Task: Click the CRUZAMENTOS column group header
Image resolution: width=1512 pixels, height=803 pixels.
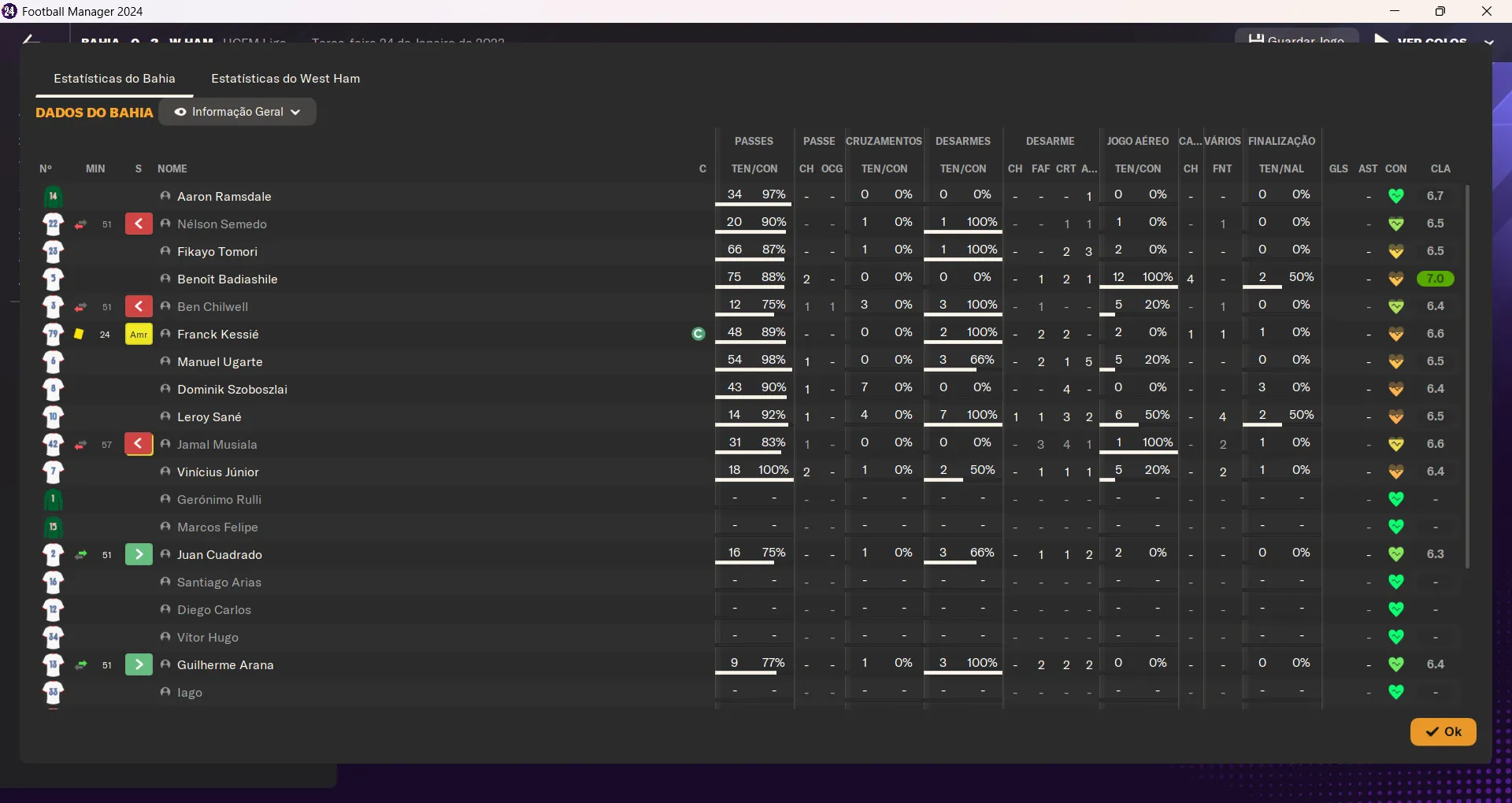Action: pos(884,141)
